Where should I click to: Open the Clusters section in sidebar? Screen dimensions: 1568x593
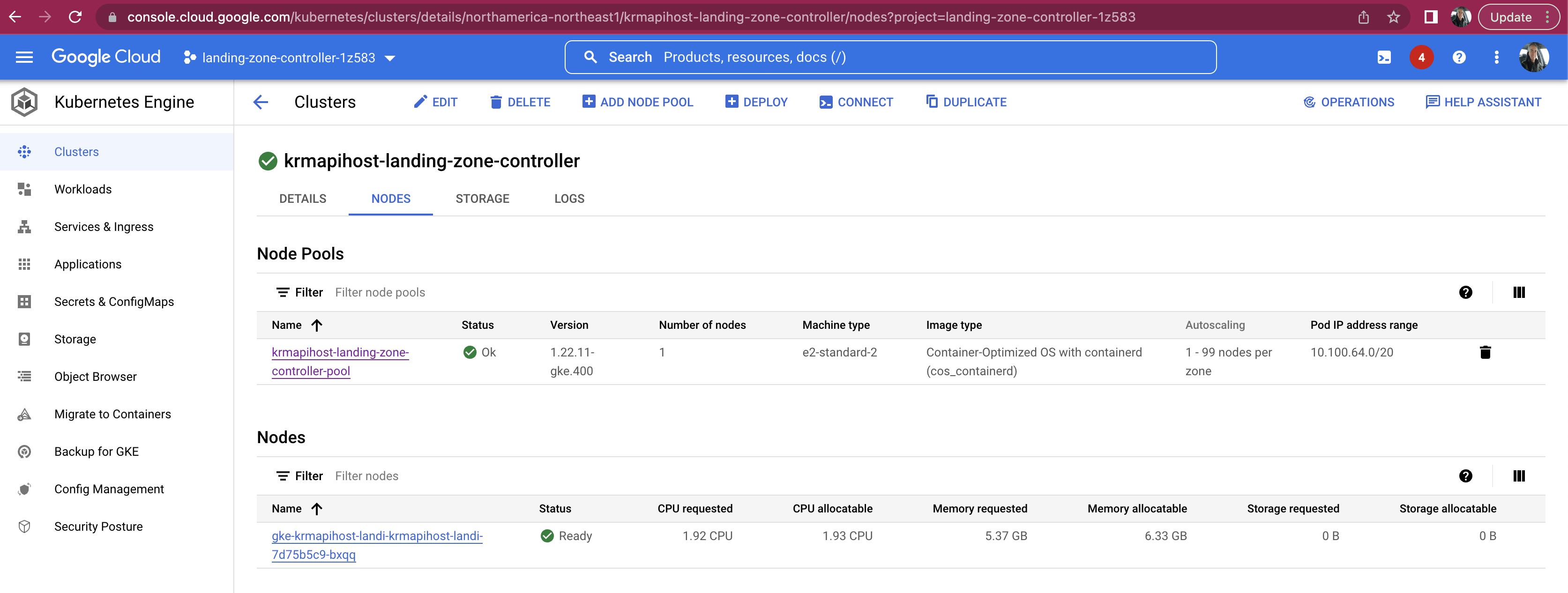click(x=76, y=151)
